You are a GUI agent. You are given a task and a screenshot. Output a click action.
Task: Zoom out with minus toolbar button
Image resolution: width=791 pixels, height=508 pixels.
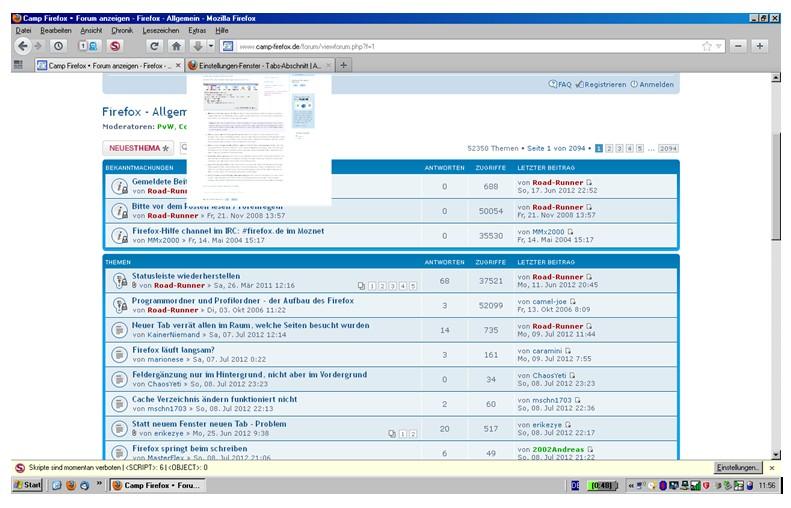click(x=738, y=46)
